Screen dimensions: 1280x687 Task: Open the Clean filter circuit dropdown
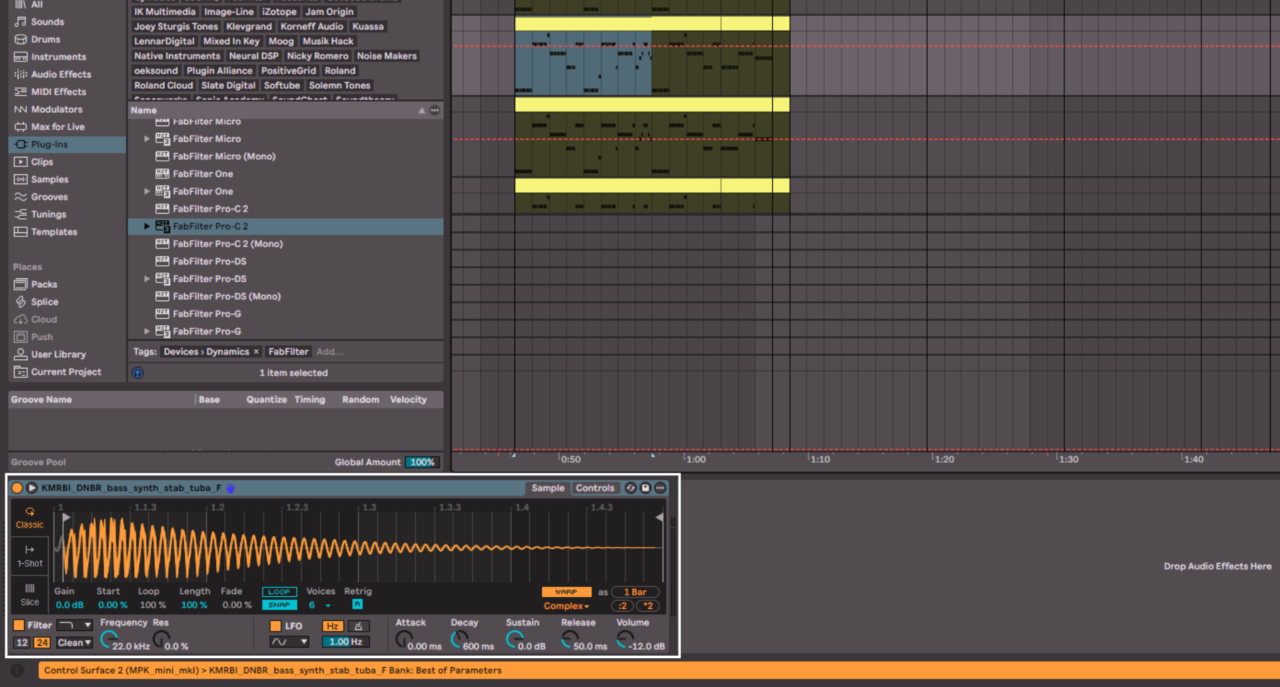75,643
